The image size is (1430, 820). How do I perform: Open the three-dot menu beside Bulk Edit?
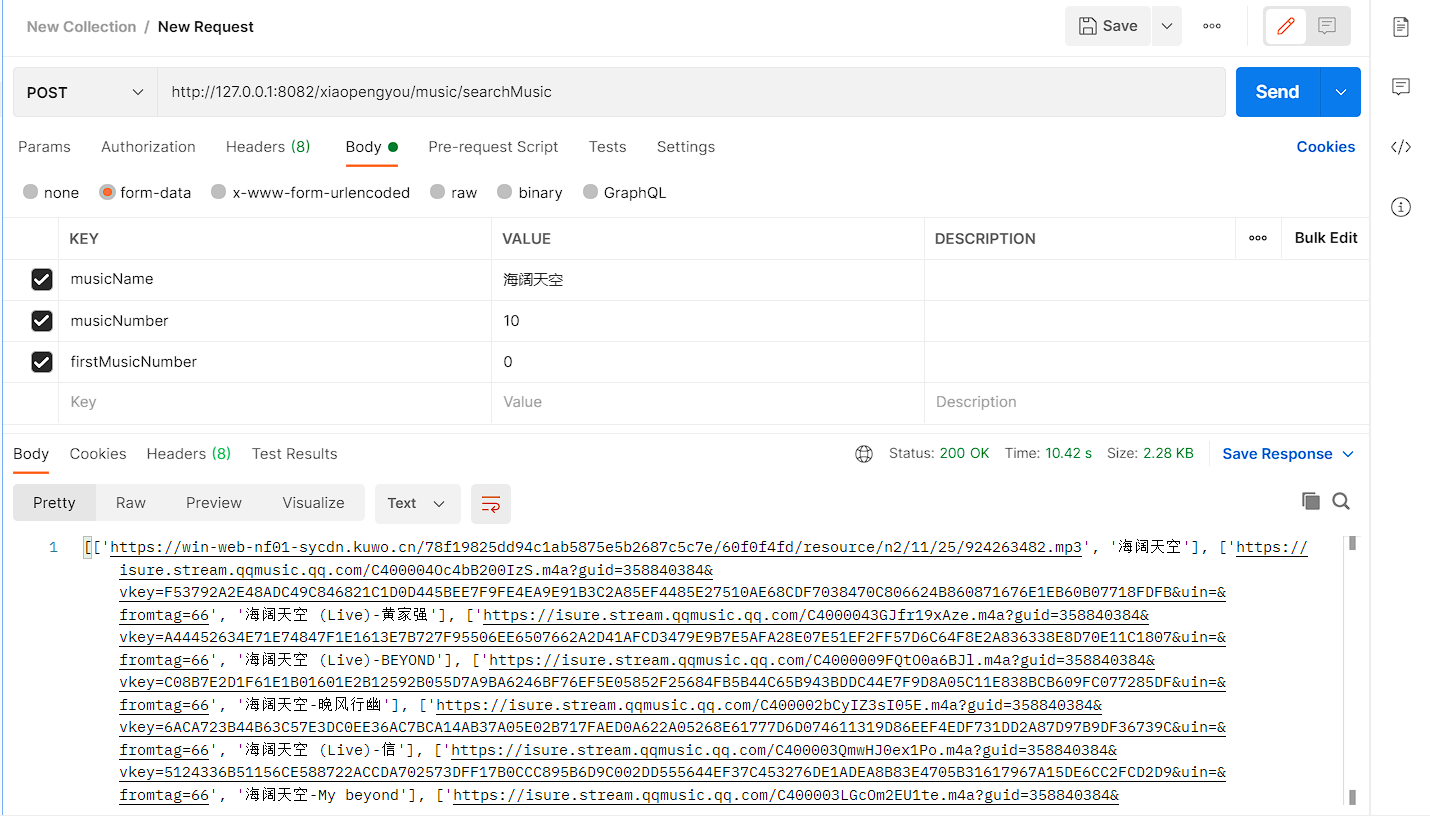point(1258,238)
